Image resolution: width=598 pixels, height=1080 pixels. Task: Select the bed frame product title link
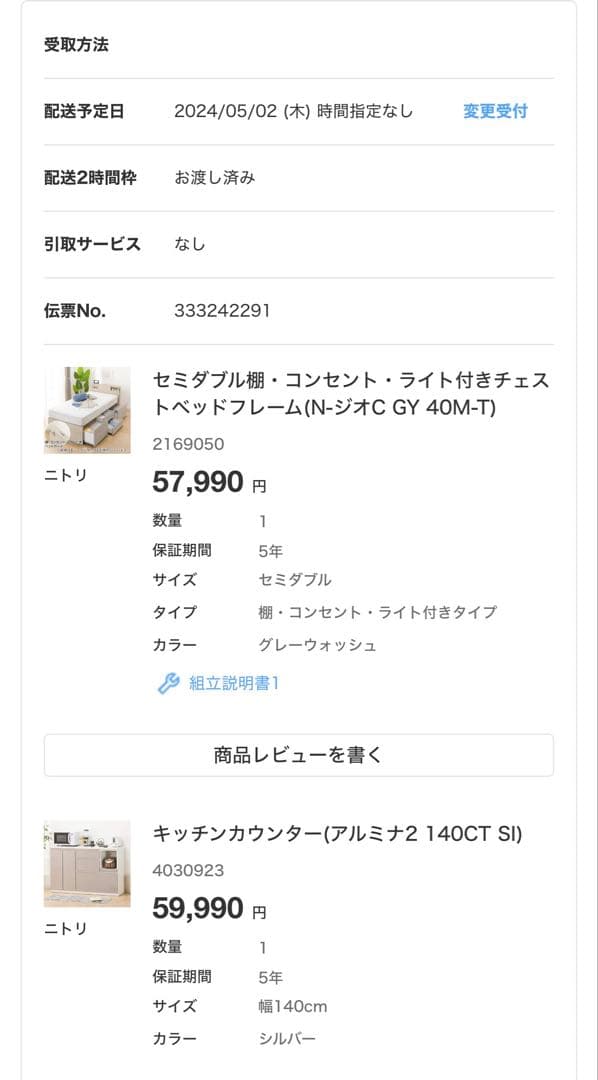[x=350, y=389]
